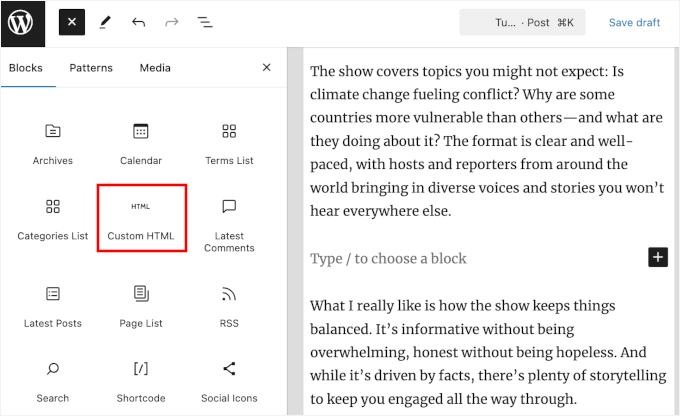Open the Document Overview list
680x416 pixels.
pos(204,22)
